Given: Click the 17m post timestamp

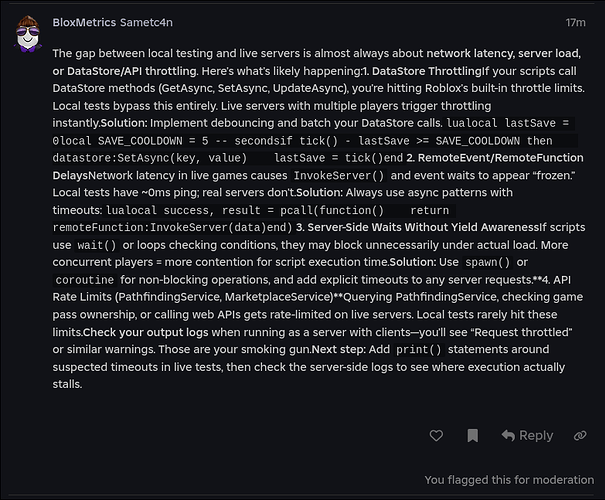Looking at the screenshot, I should point(575,23).
